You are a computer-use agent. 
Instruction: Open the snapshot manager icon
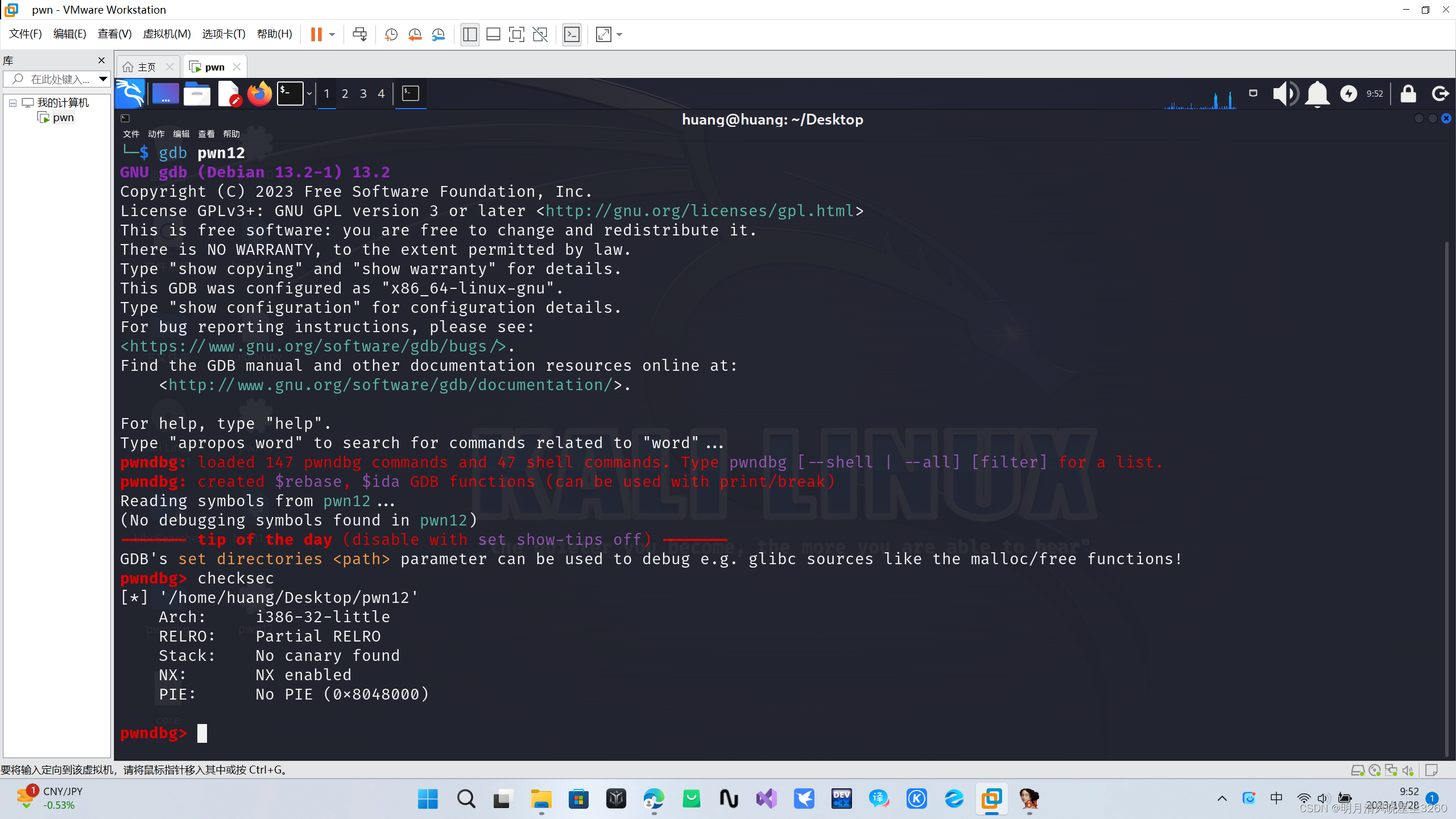(439, 35)
